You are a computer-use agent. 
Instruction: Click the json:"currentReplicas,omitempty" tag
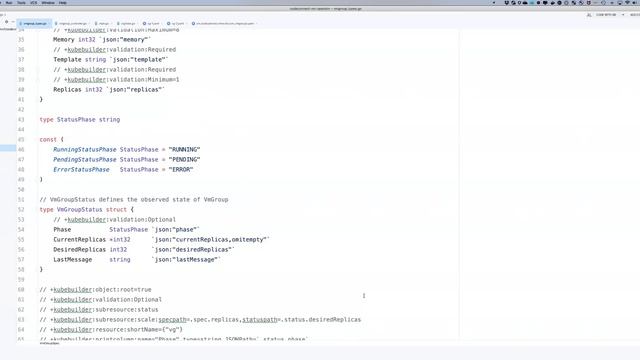[211, 240]
